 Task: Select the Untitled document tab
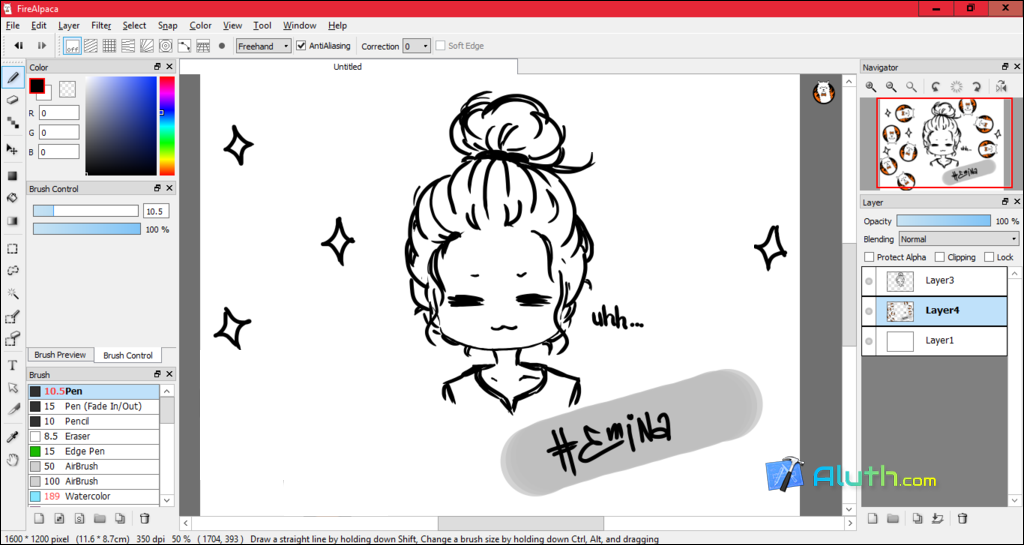(x=348, y=67)
